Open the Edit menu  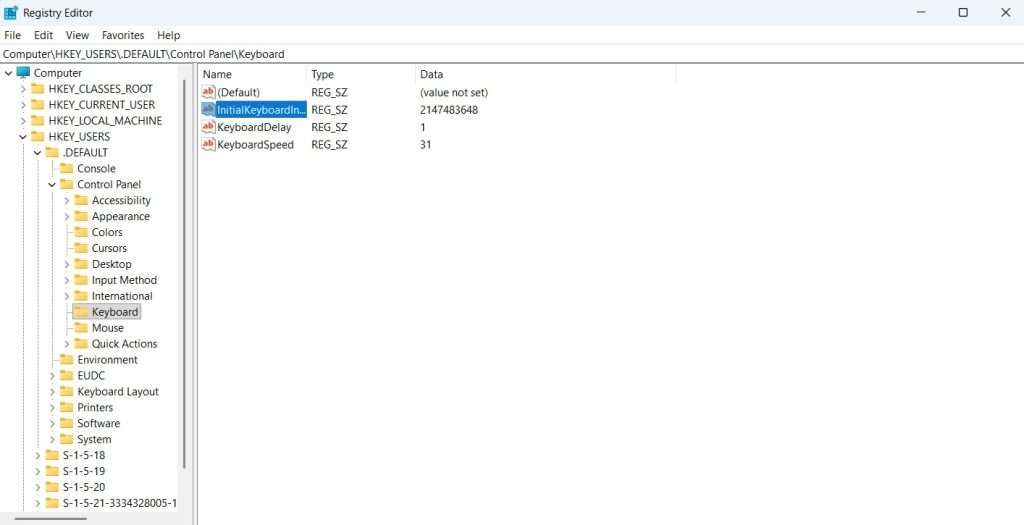point(44,35)
